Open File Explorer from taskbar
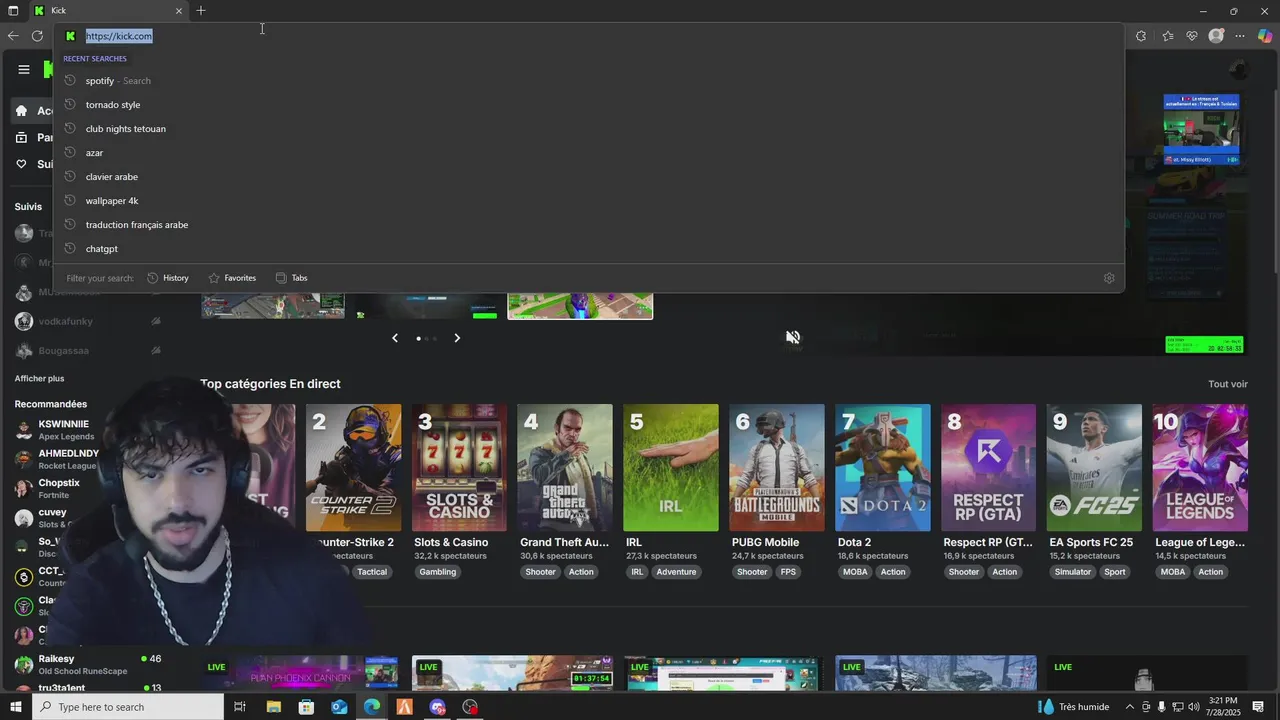 click(x=273, y=707)
